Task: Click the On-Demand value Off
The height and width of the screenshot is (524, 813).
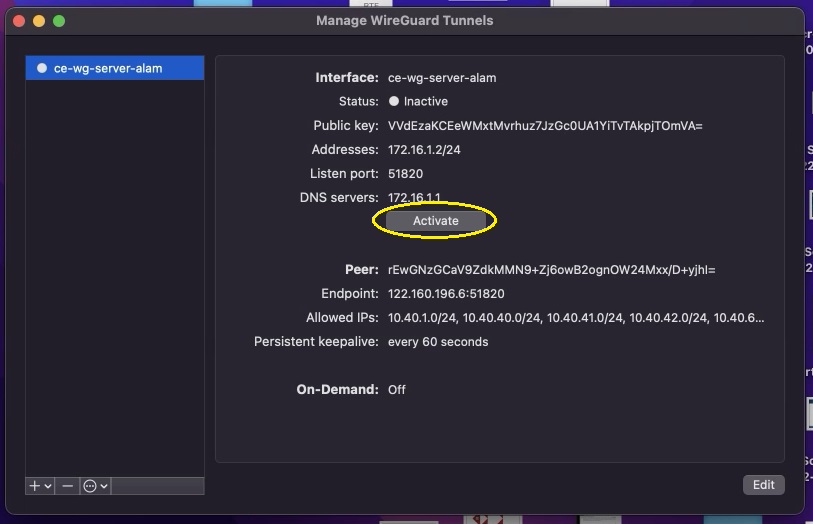Action: tap(397, 389)
